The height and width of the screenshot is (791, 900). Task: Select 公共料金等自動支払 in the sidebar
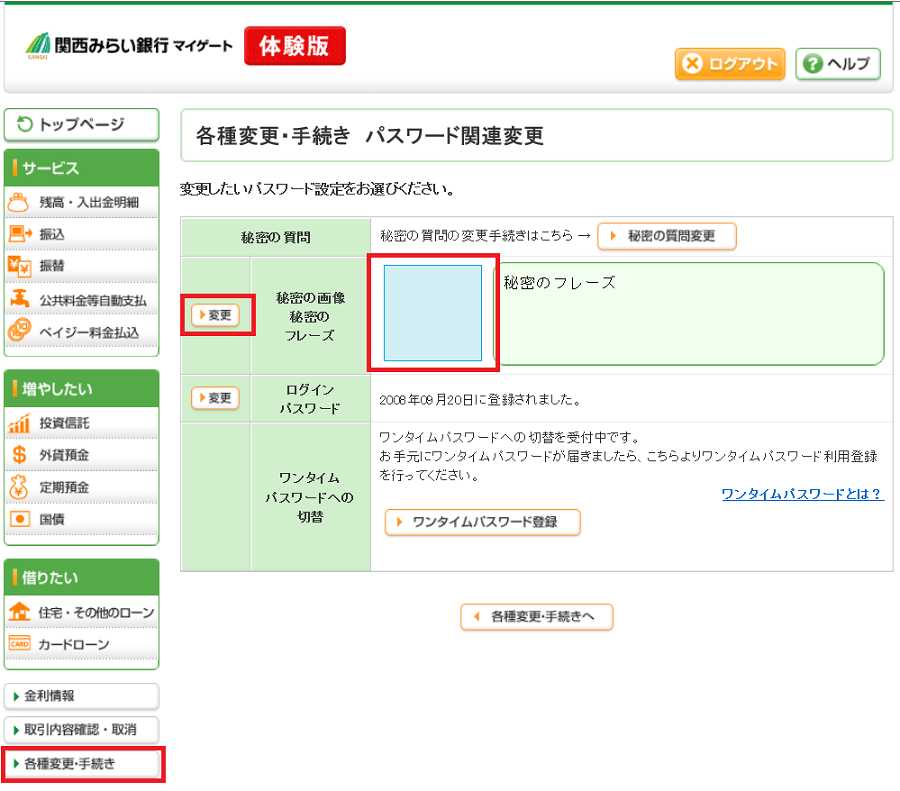82,299
